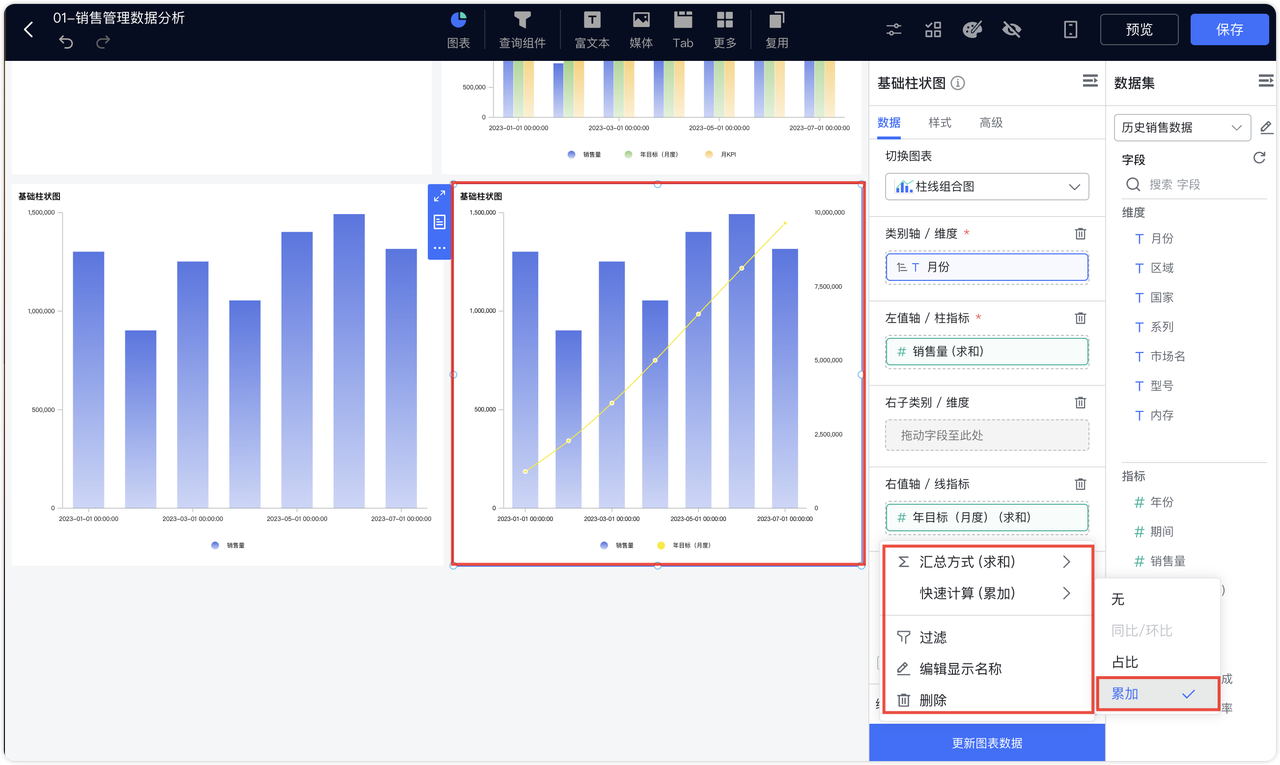This screenshot has height=765, width=1280.
Task: Open the 历史销售数据 dataset dropdown
Action: coord(1183,127)
